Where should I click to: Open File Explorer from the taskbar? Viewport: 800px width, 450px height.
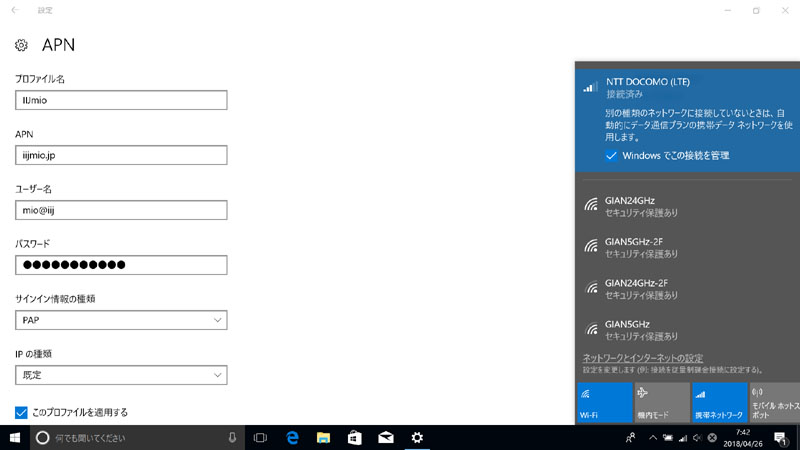(x=323, y=438)
